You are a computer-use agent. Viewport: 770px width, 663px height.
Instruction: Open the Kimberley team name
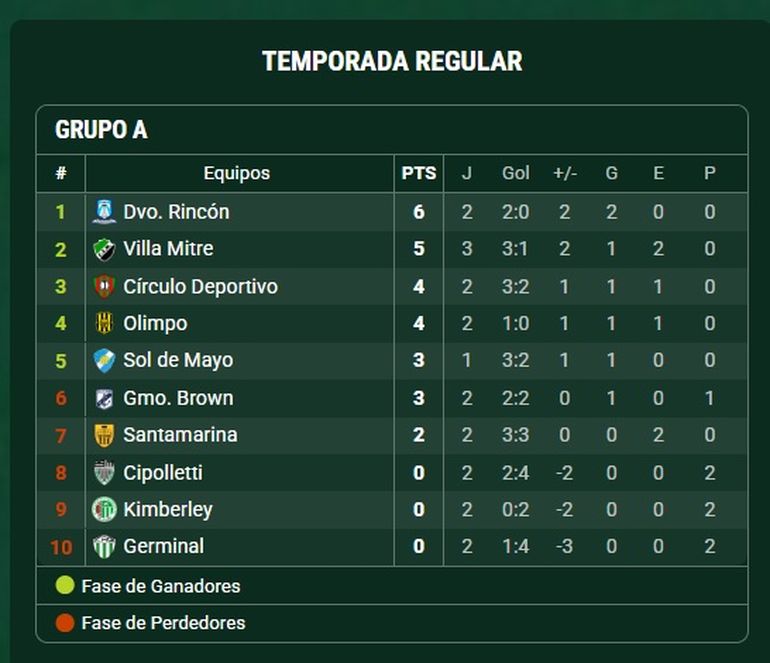pos(168,510)
